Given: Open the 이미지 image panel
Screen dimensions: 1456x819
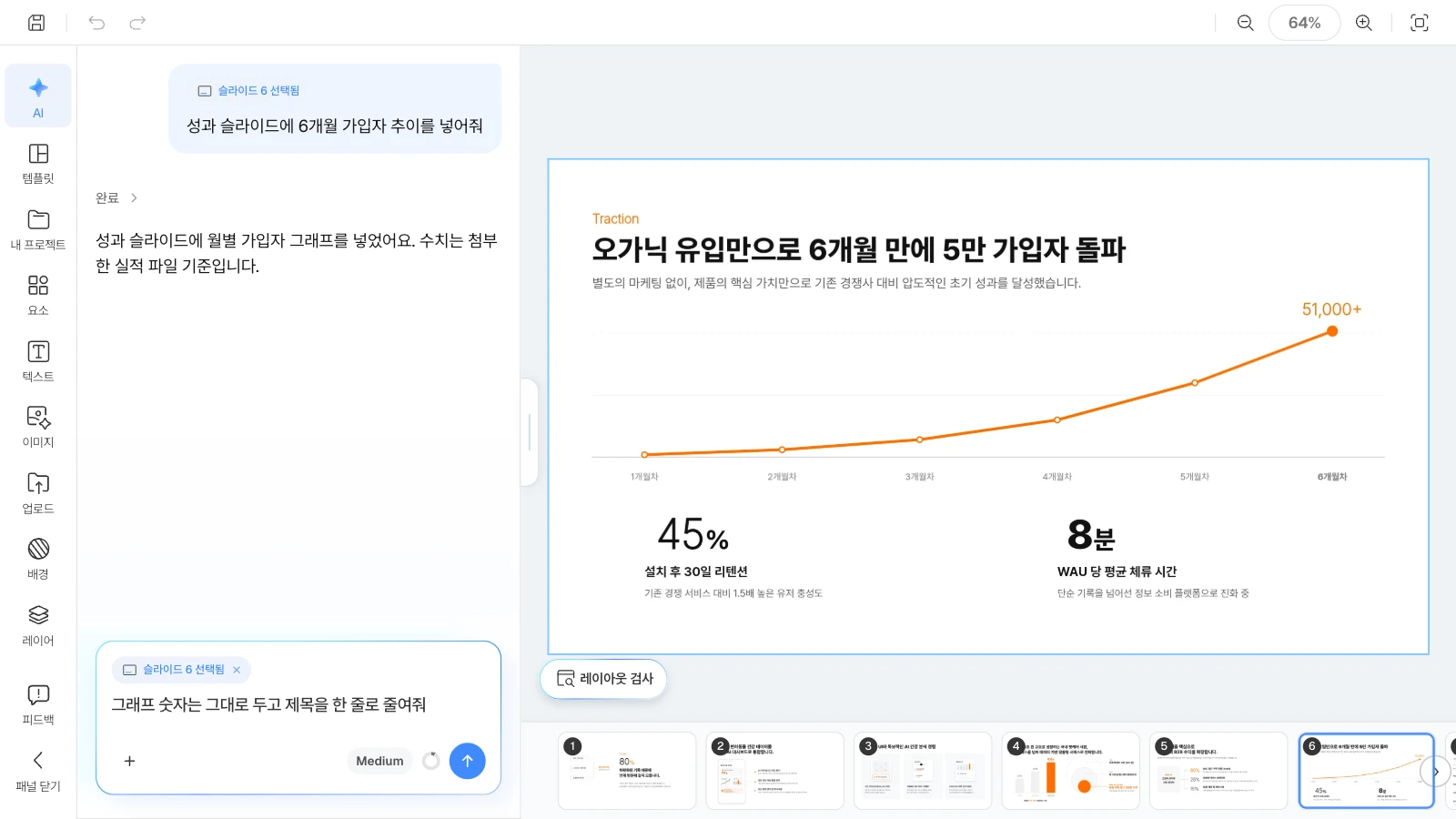Looking at the screenshot, I should [38, 428].
